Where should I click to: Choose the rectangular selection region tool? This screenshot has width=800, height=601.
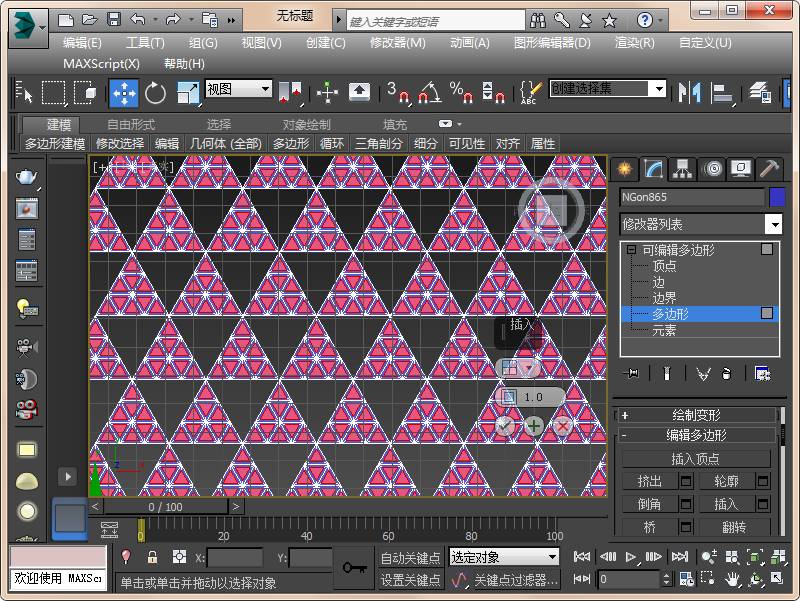click(x=53, y=93)
